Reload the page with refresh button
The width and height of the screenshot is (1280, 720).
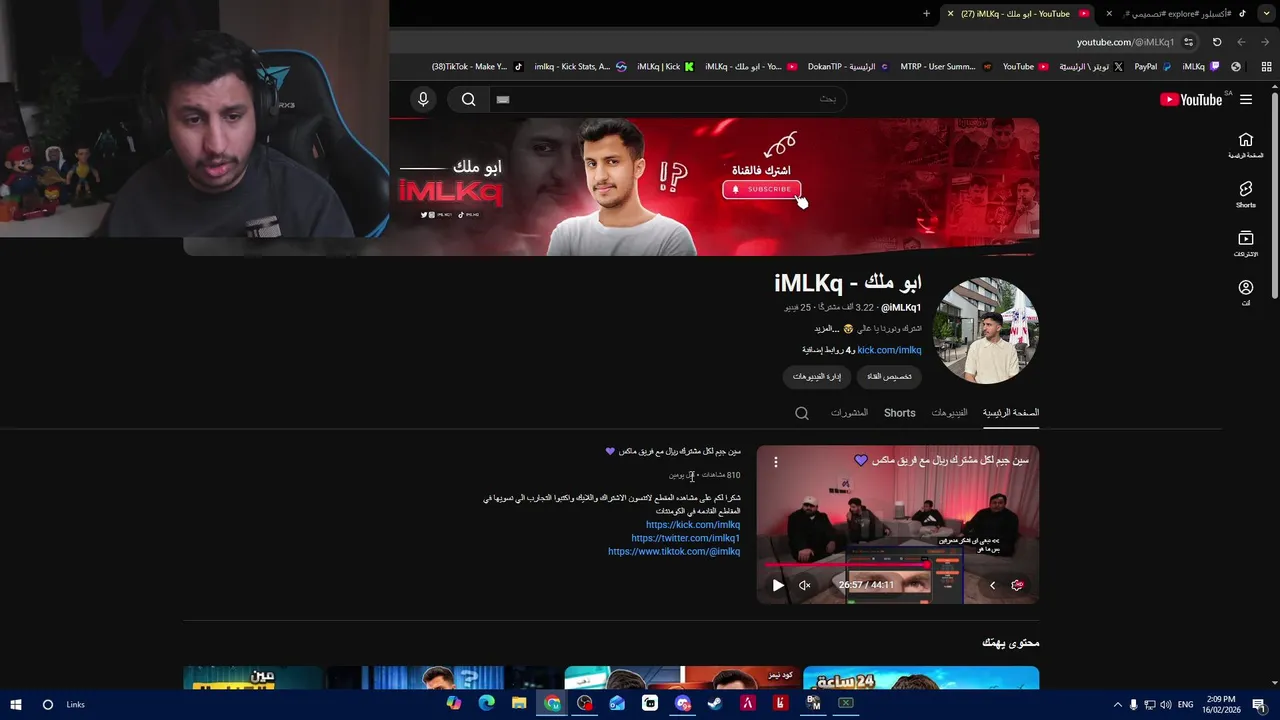point(1217,42)
